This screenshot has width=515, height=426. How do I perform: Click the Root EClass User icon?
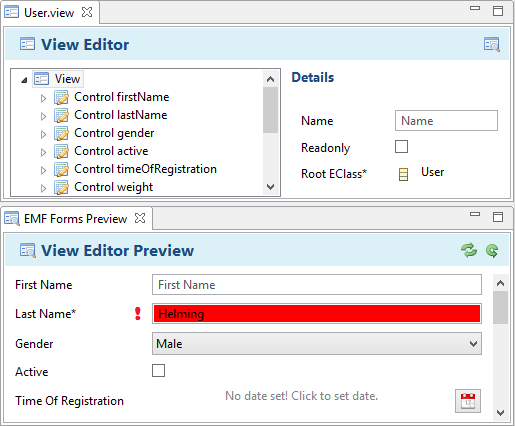coord(403,174)
